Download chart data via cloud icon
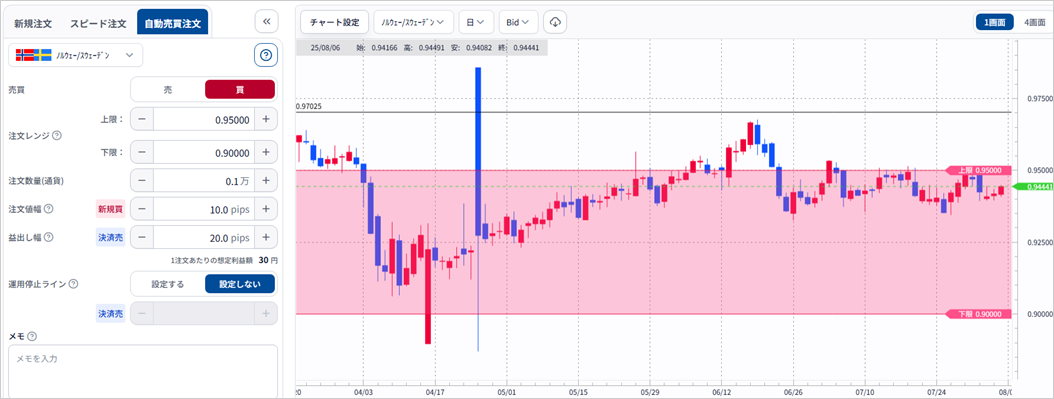The width and height of the screenshot is (1054, 399). pyautogui.click(x=555, y=21)
